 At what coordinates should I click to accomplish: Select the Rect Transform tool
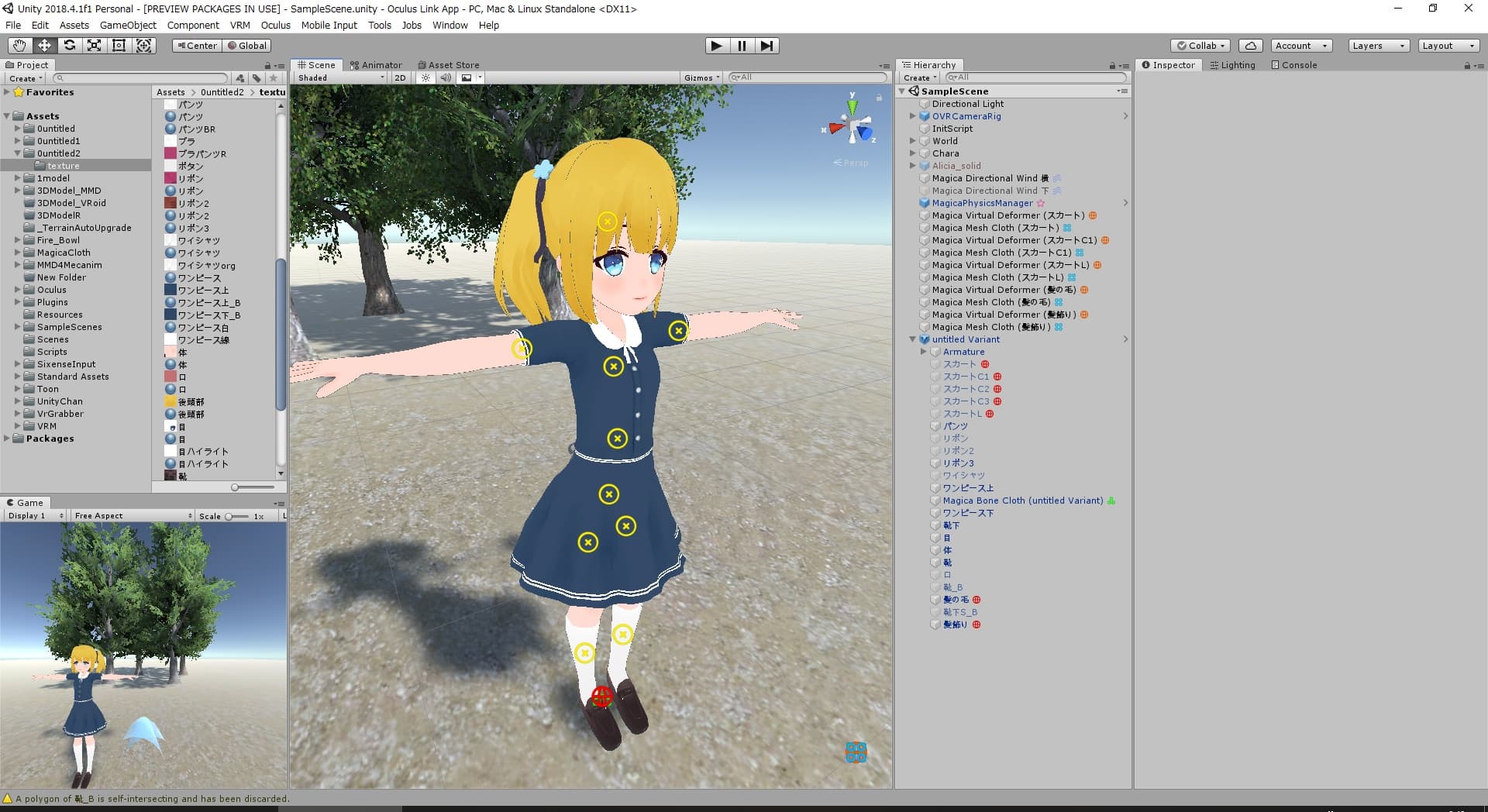pyautogui.click(x=119, y=46)
